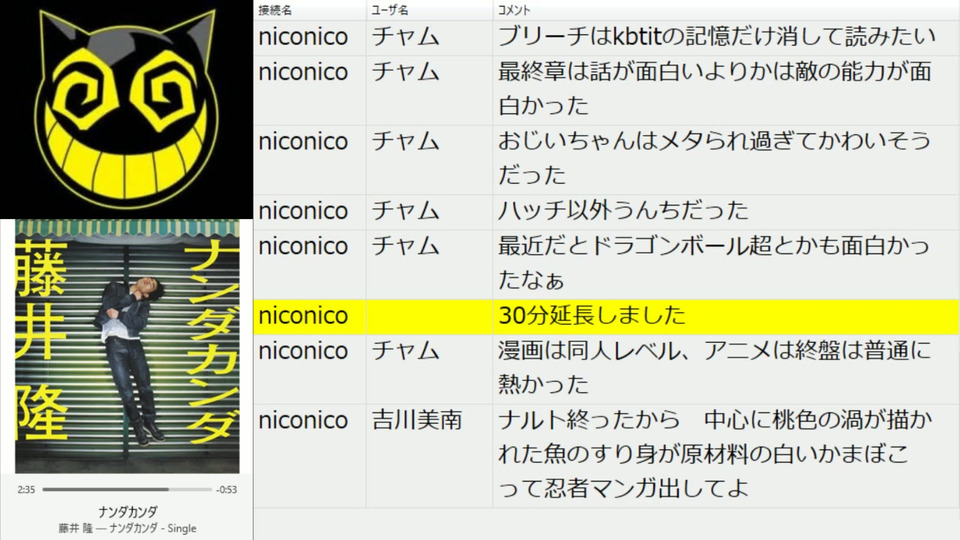The height and width of the screenshot is (540, 960).
Task: Click the 吉川美南 user name cell
Action: 417,421
